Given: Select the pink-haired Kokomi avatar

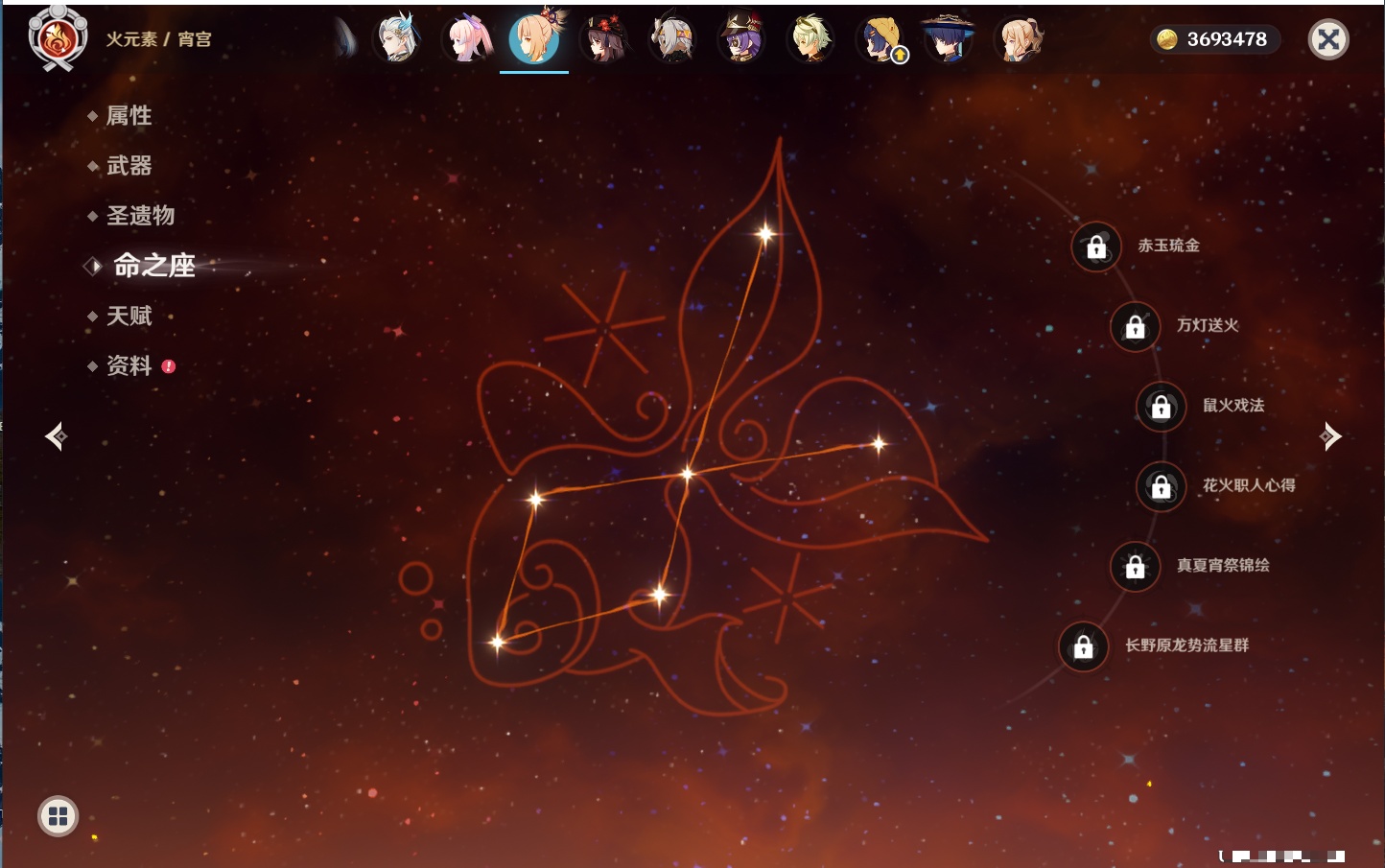Looking at the screenshot, I should click(x=466, y=39).
